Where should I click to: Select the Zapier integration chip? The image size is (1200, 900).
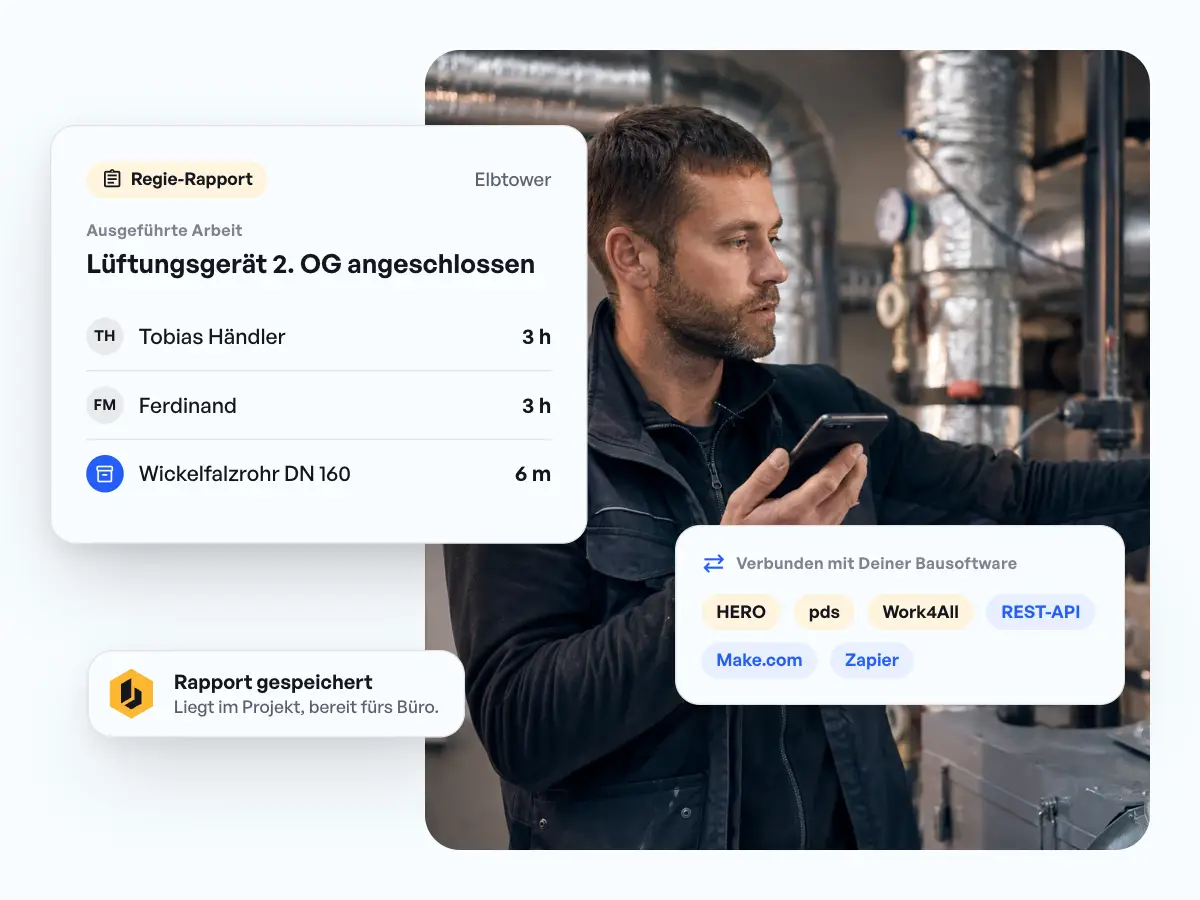pyautogui.click(x=872, y=660)
